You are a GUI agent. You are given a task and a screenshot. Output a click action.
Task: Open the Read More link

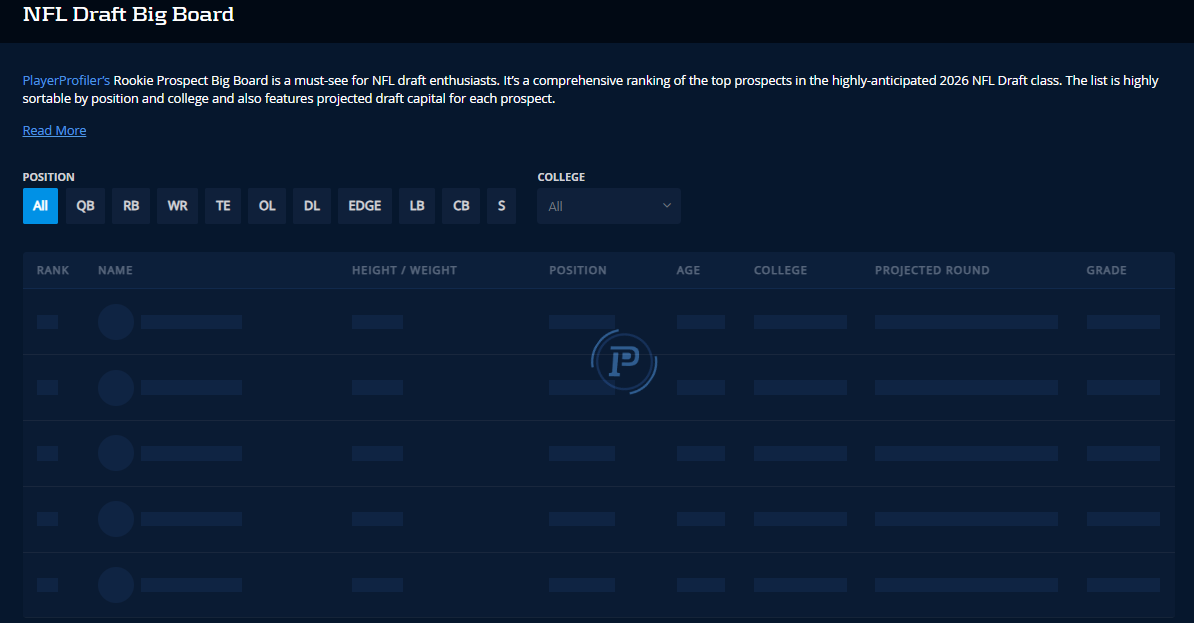(54, 130)
